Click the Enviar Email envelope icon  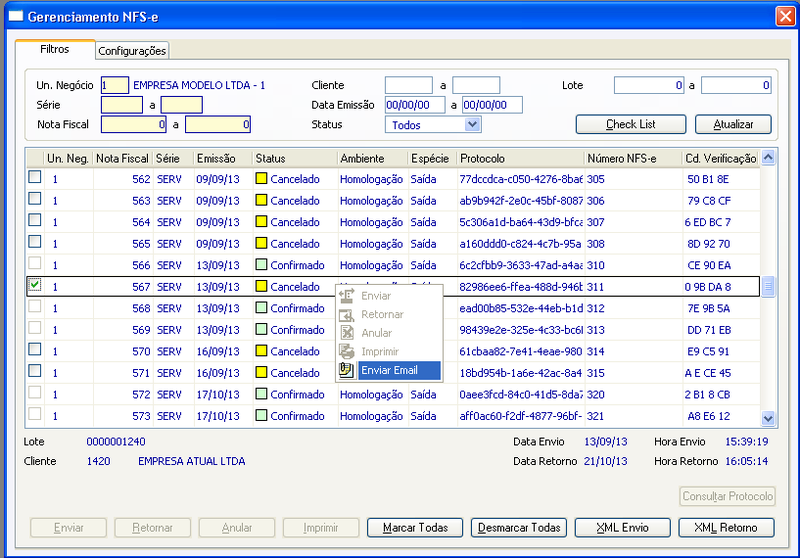pos(347,370)
